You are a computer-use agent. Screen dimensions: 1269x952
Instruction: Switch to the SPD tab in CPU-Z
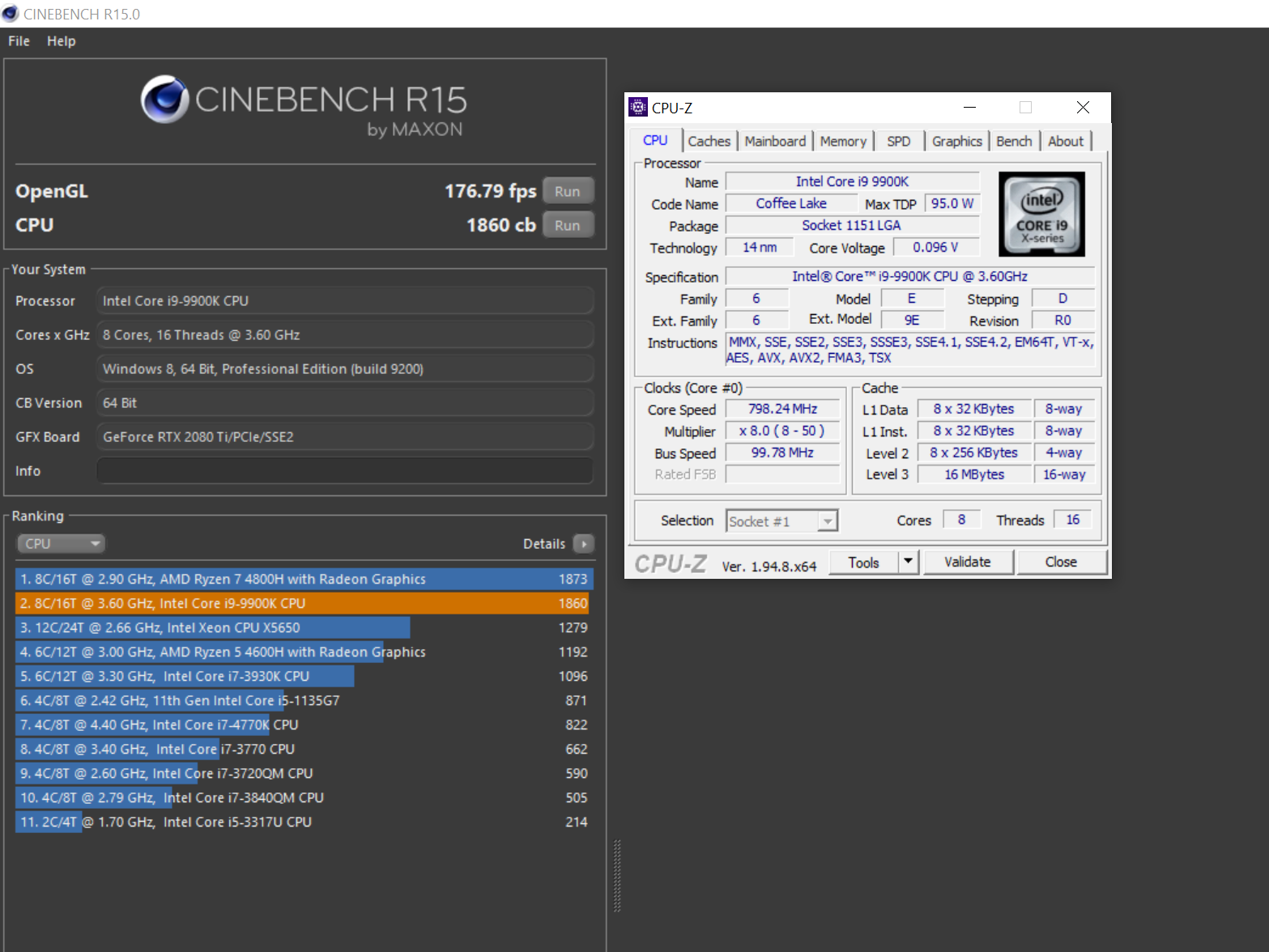click(898, 141)
